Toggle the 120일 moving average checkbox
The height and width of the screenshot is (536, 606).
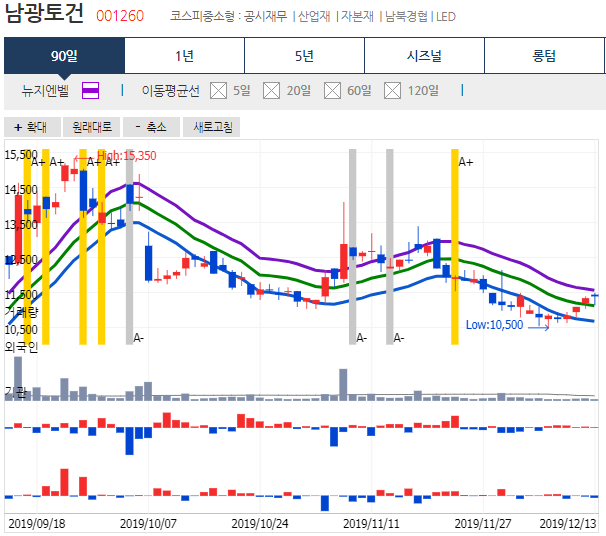tap(392, 91)
